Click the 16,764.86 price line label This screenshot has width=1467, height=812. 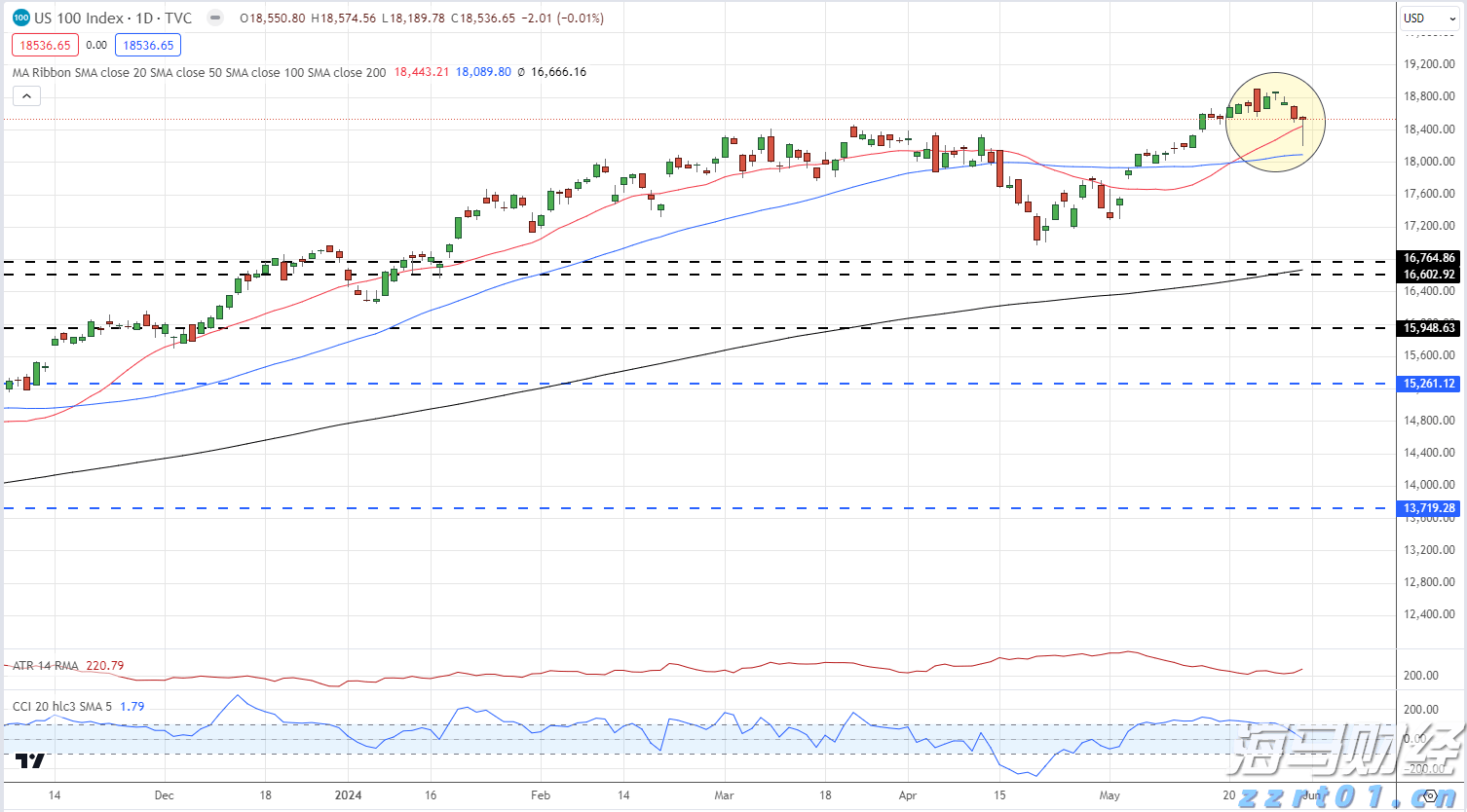[x=1429, y=258]
